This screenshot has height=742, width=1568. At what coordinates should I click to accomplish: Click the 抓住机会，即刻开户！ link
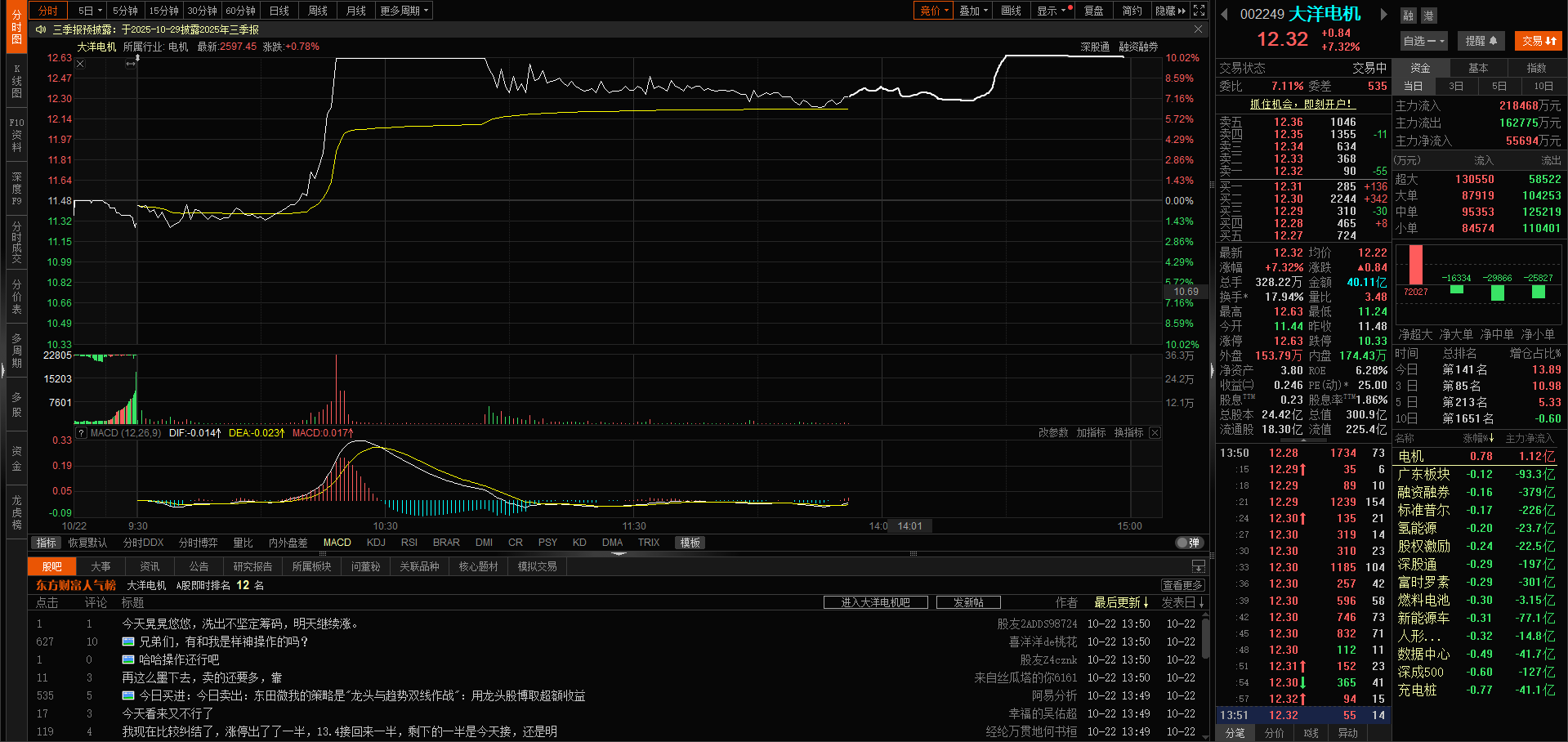tap(1302, 104)
